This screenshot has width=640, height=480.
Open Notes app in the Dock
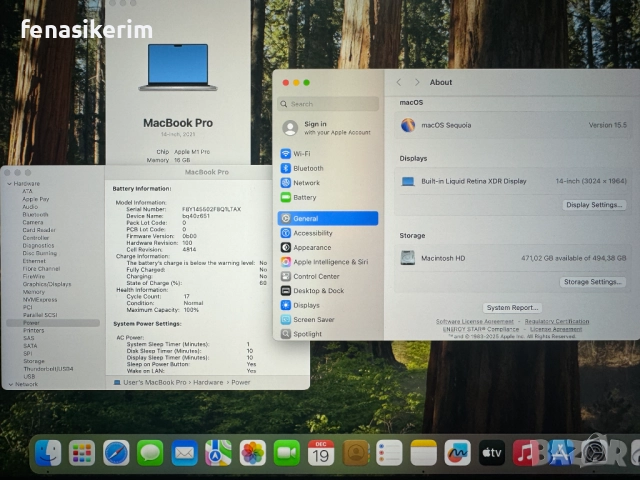pyautogui.click(x=423, y=453)
